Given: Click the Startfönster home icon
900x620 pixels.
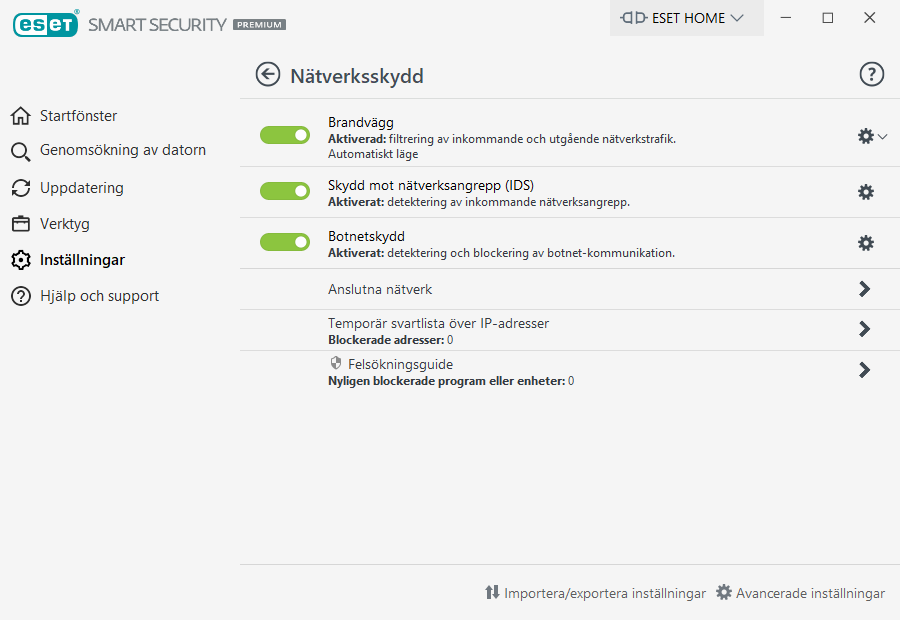Looking at the screenshot, I should 21,116.
